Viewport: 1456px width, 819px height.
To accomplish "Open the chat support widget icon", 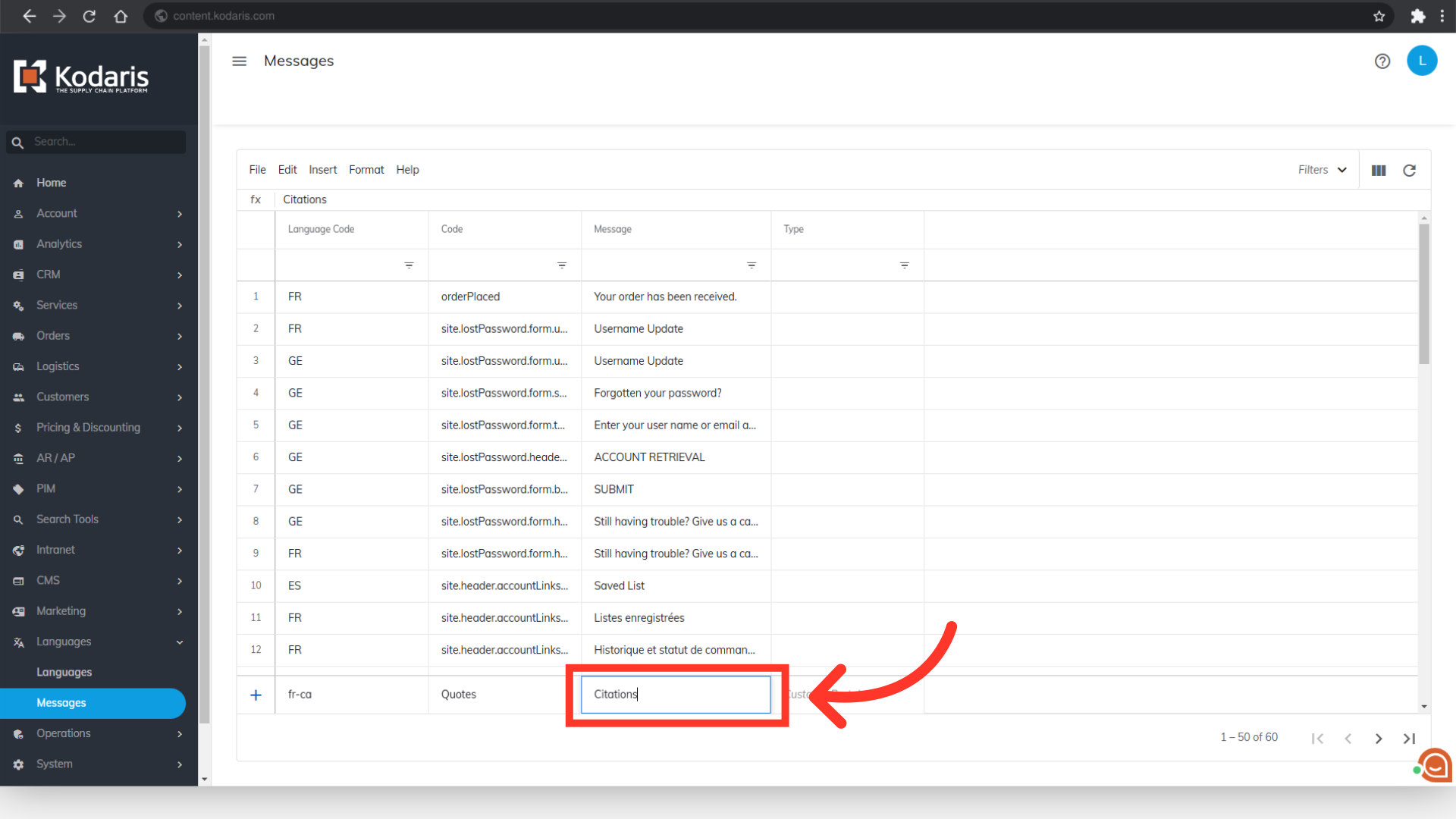I will pos(1435,766).
